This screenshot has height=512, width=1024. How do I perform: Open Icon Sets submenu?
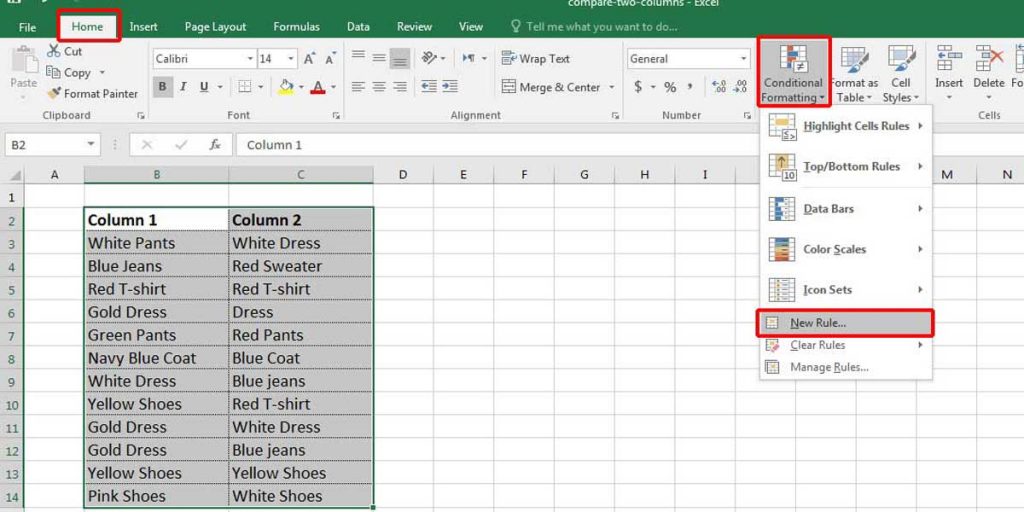pyautogui.click(x=846, y=290)
